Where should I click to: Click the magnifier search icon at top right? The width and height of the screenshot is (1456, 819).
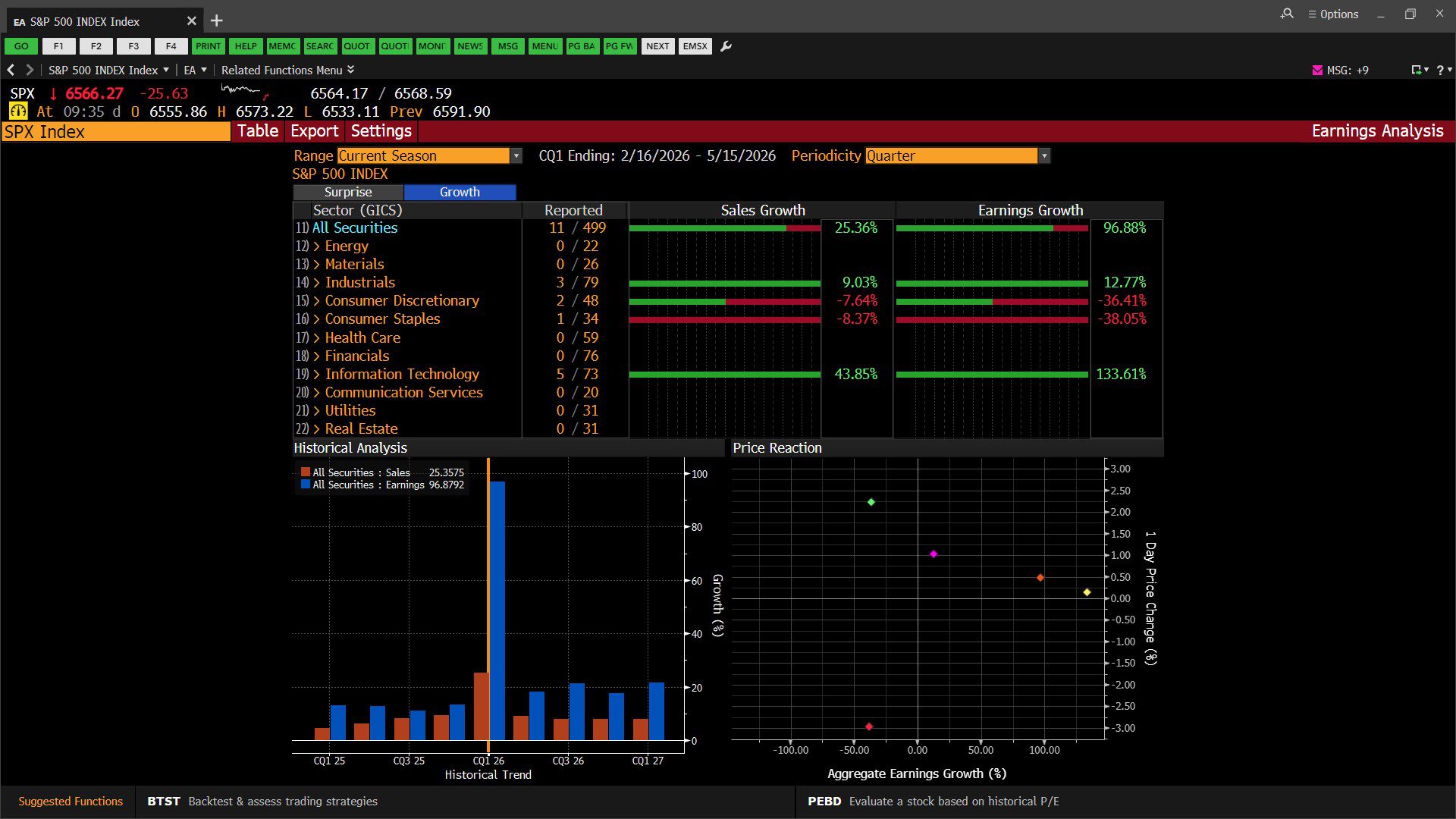point(1287,14)
